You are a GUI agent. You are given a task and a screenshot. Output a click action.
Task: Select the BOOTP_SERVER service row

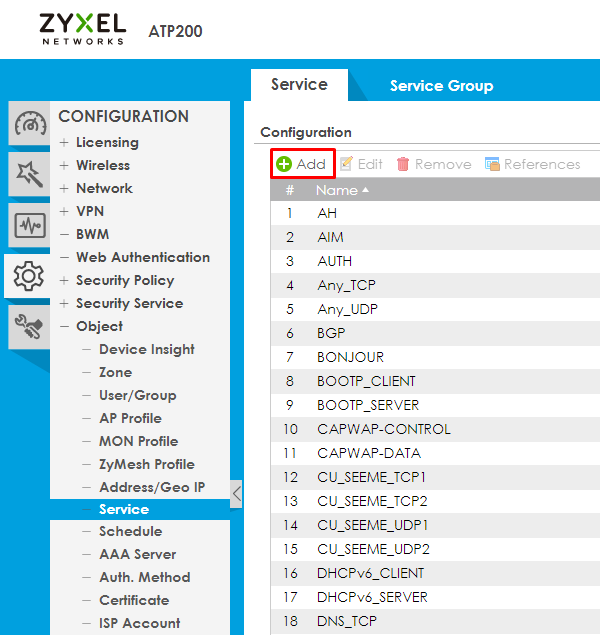click(435, 405)
